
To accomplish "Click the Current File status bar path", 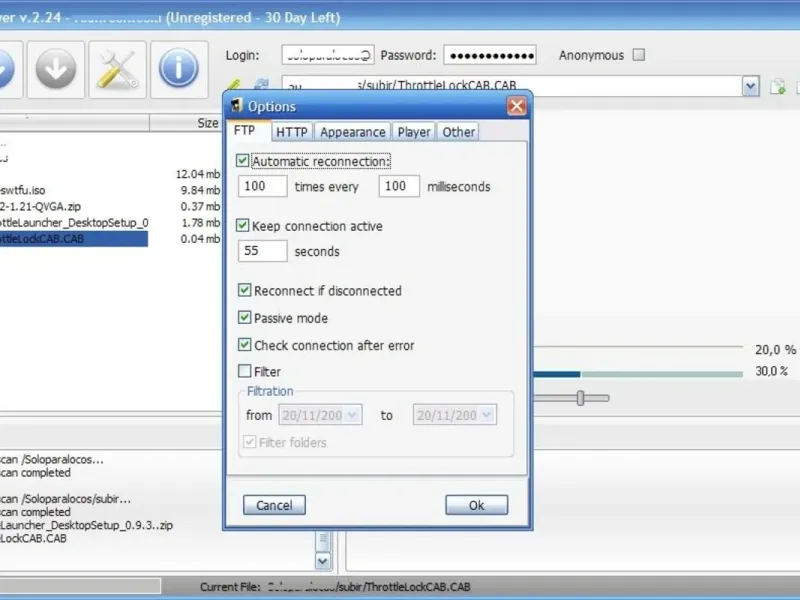I will pyautogui.click(x=369, y=587).
